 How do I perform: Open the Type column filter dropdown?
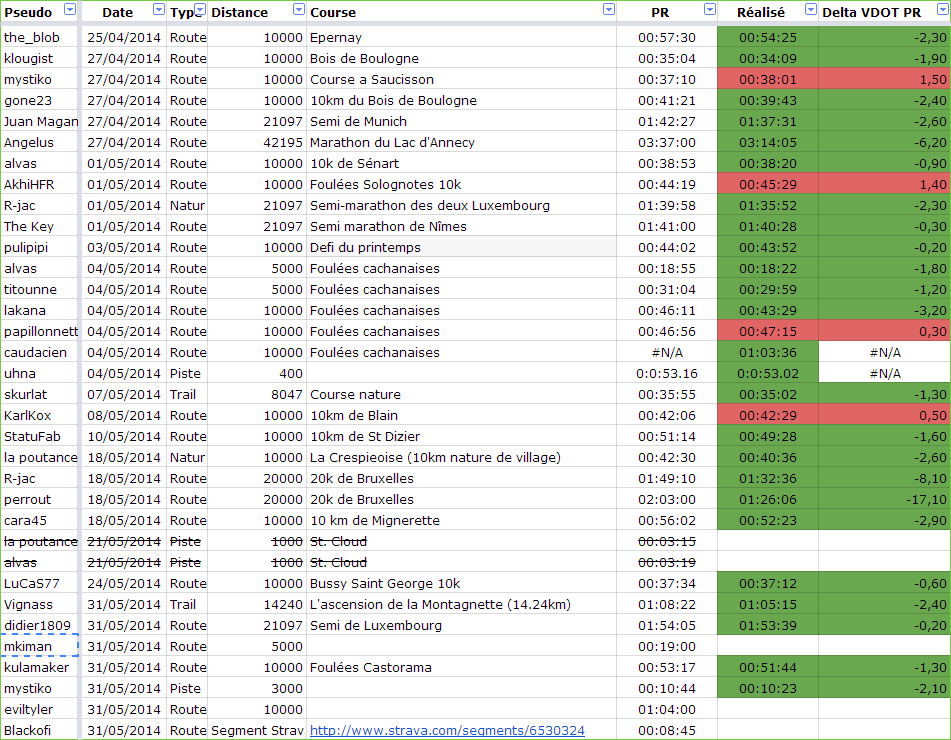click(200, 9)
